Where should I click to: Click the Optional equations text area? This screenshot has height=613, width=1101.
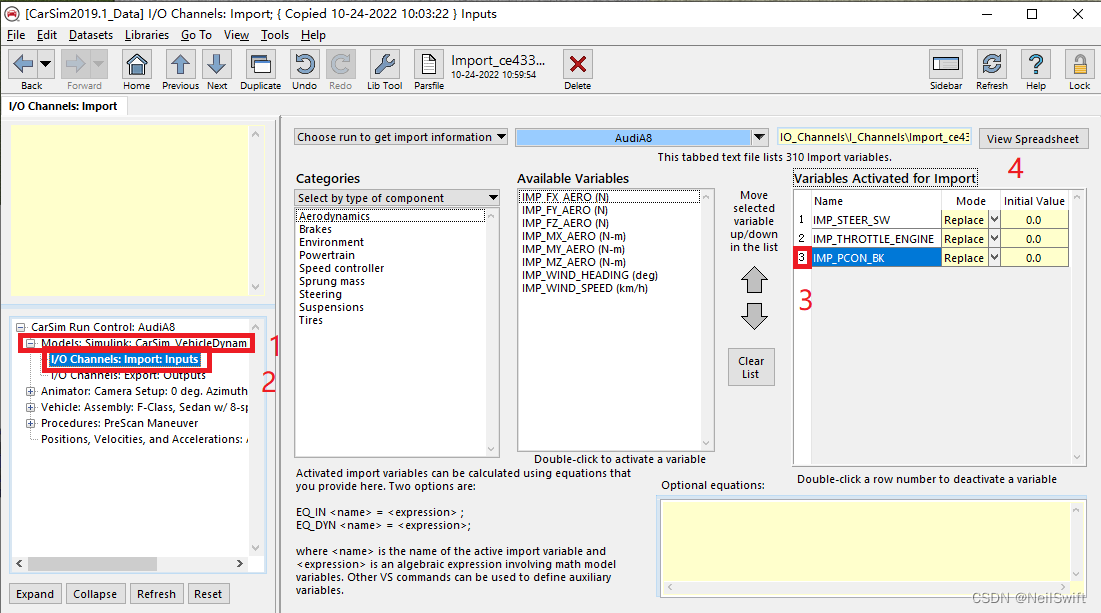click(865, 541)
